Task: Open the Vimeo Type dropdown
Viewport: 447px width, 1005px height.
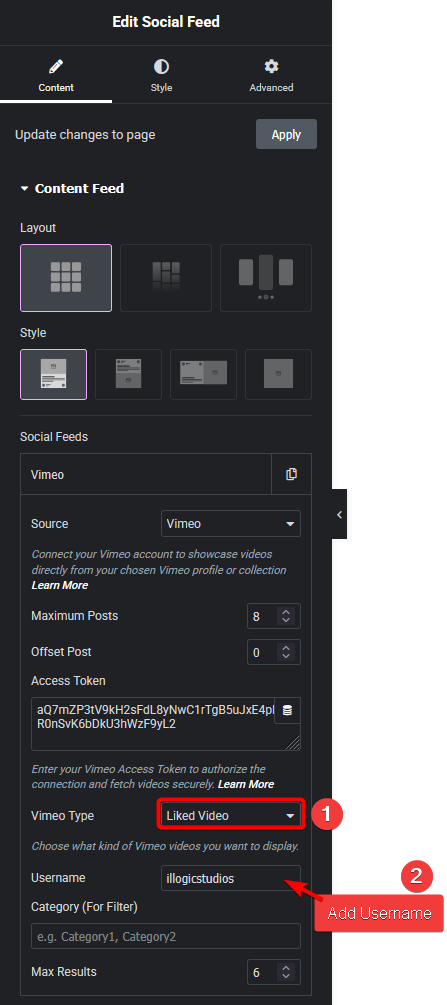Action: point(231,816)
